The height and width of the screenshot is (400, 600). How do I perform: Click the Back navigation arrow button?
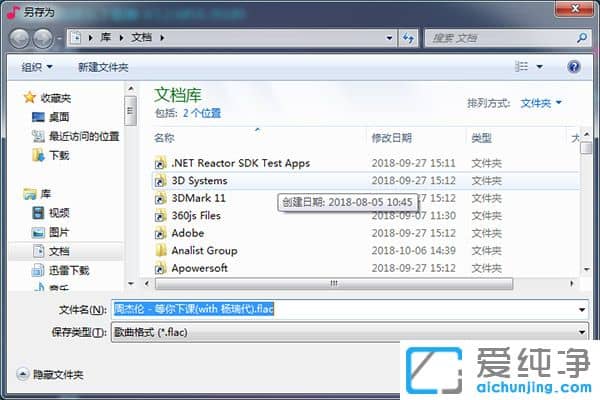pyautogui.click(x=19, y=38)
